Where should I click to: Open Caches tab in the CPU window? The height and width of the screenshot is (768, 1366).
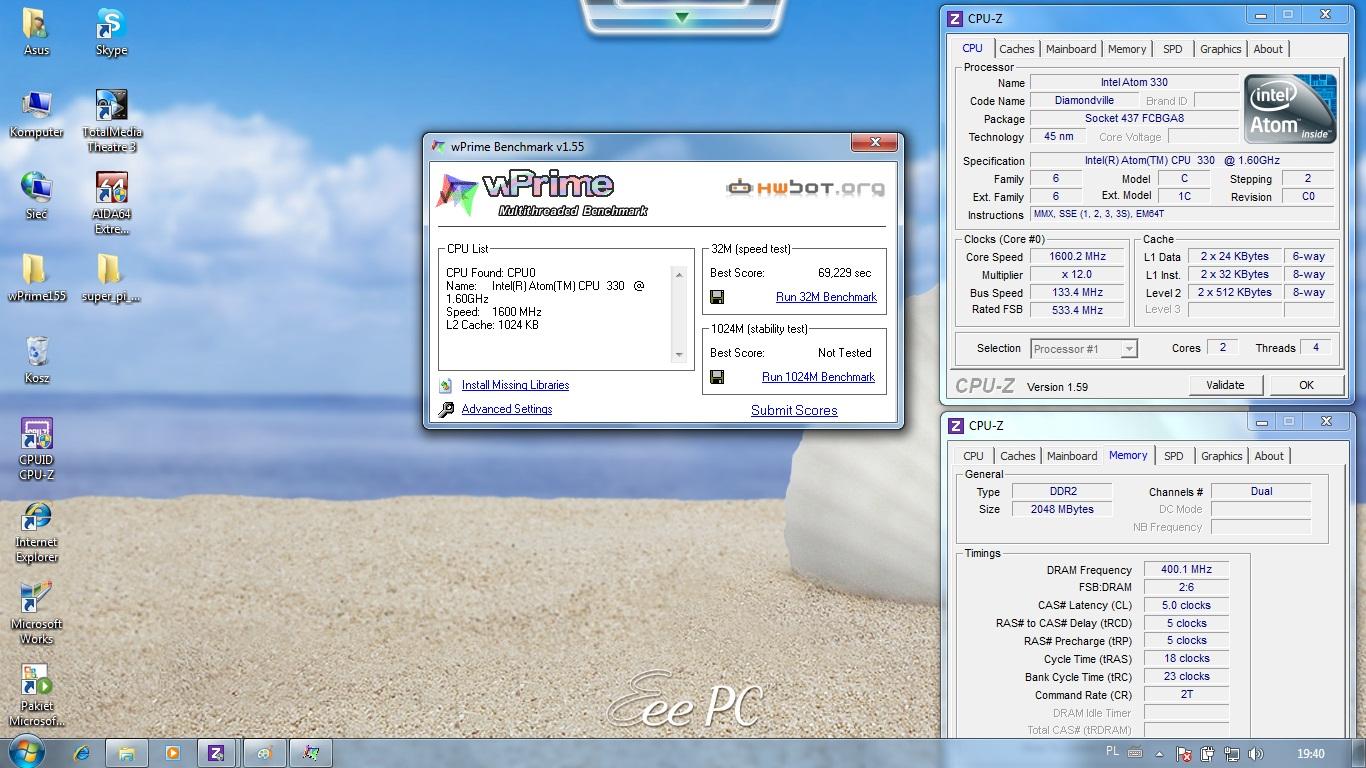pos(1016,49)
